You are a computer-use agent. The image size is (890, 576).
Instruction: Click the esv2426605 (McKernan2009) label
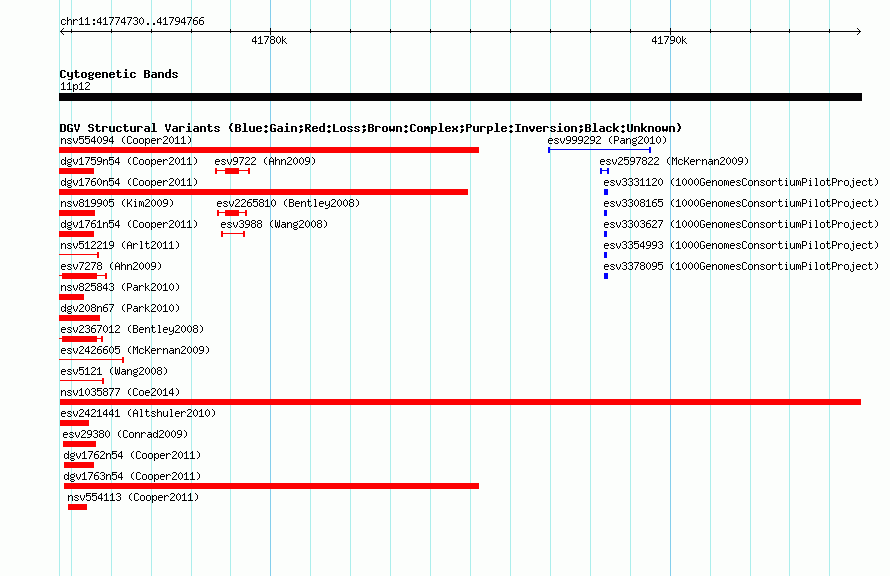[x=135, y=350]
